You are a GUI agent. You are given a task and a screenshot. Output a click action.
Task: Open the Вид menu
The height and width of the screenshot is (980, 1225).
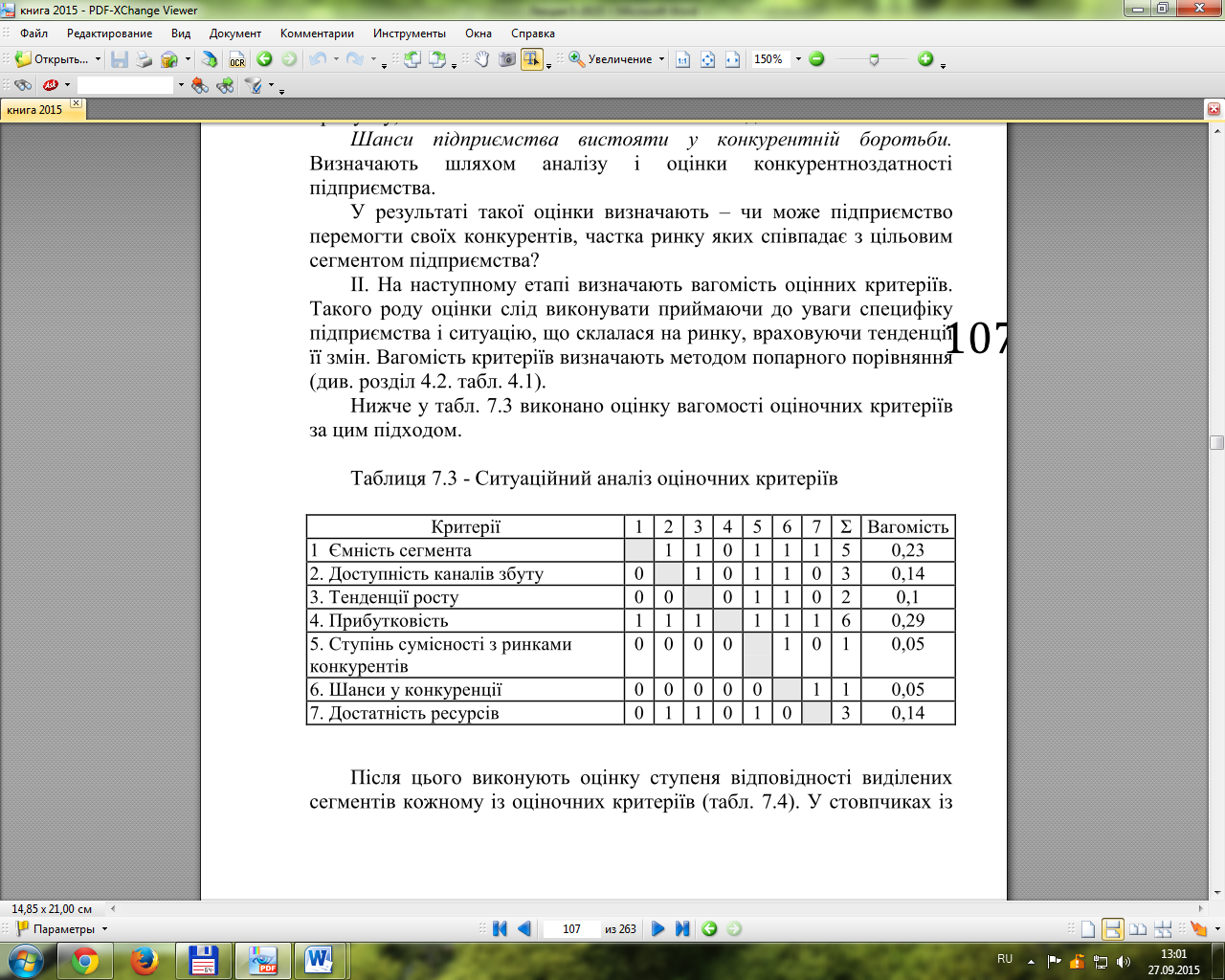pyautogui.click(x=181, y=33)
